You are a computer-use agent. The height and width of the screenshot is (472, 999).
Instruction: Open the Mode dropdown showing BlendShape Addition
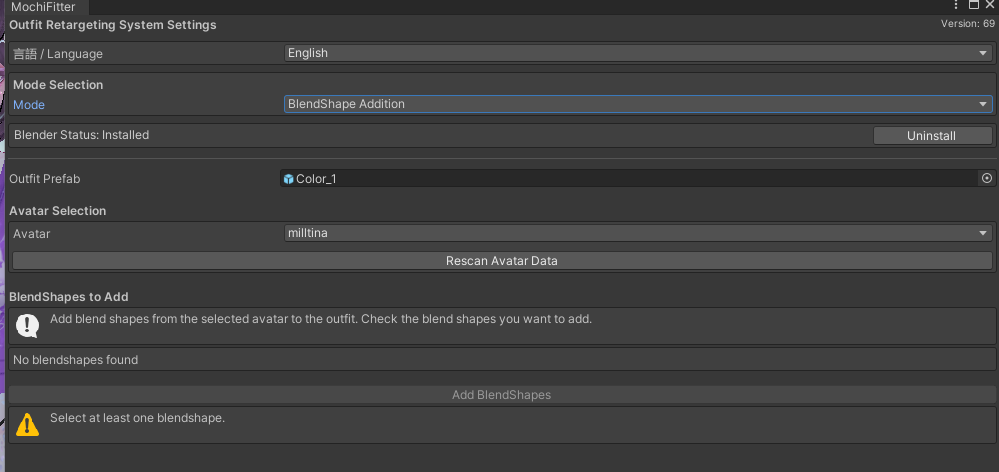pyautogui.click(x=638, y=104)
